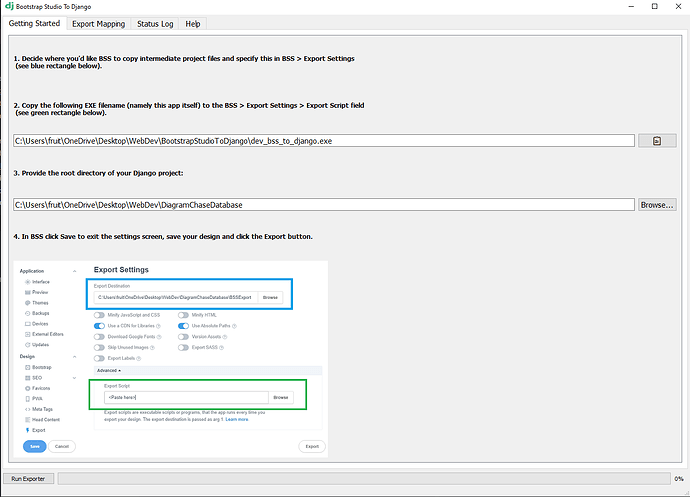Click the Head Content icon in the Design section
The image size is (690, 497).
[x=28, y=420]
